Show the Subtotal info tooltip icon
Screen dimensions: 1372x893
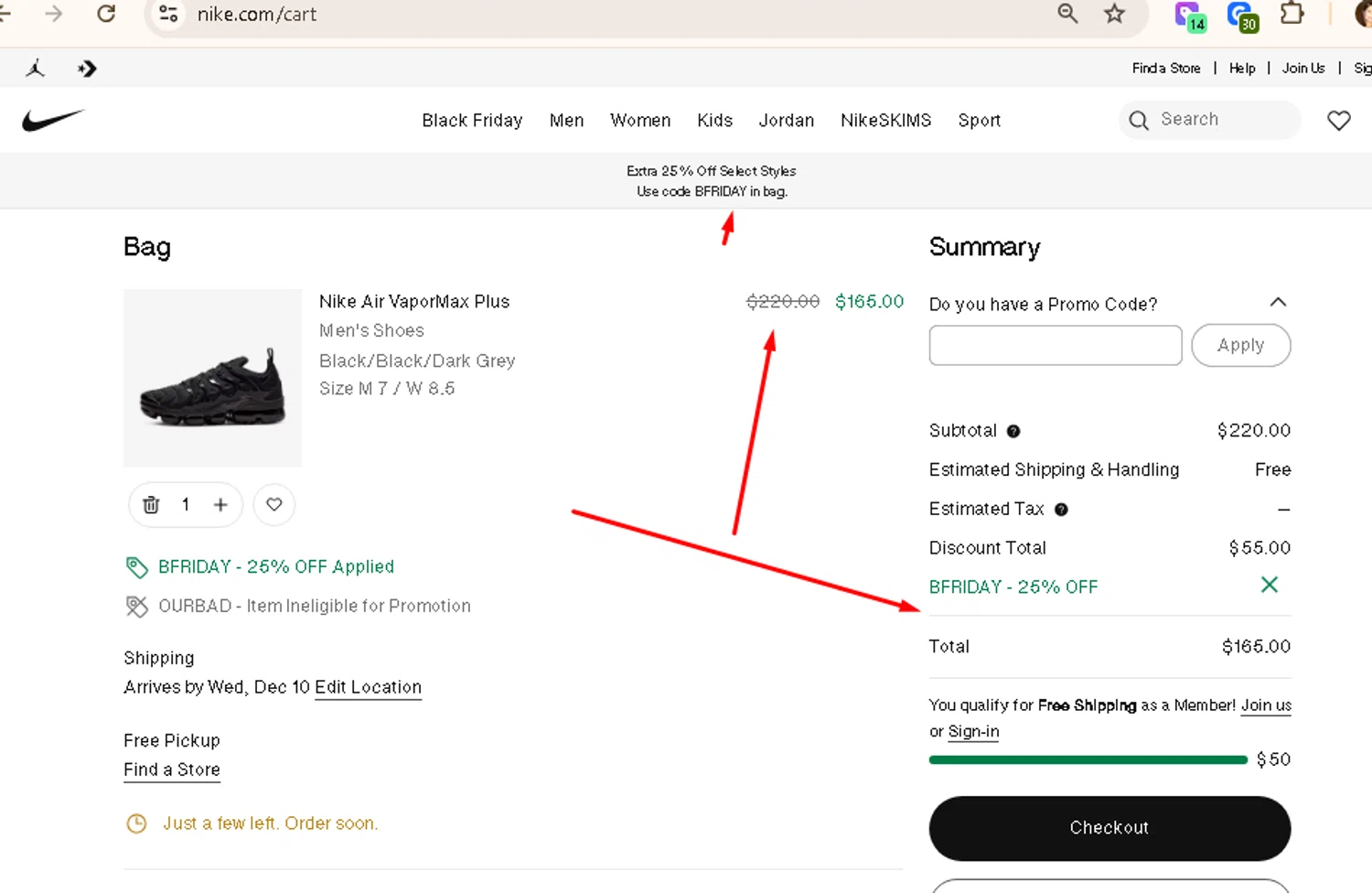[x=1013, y=431]
